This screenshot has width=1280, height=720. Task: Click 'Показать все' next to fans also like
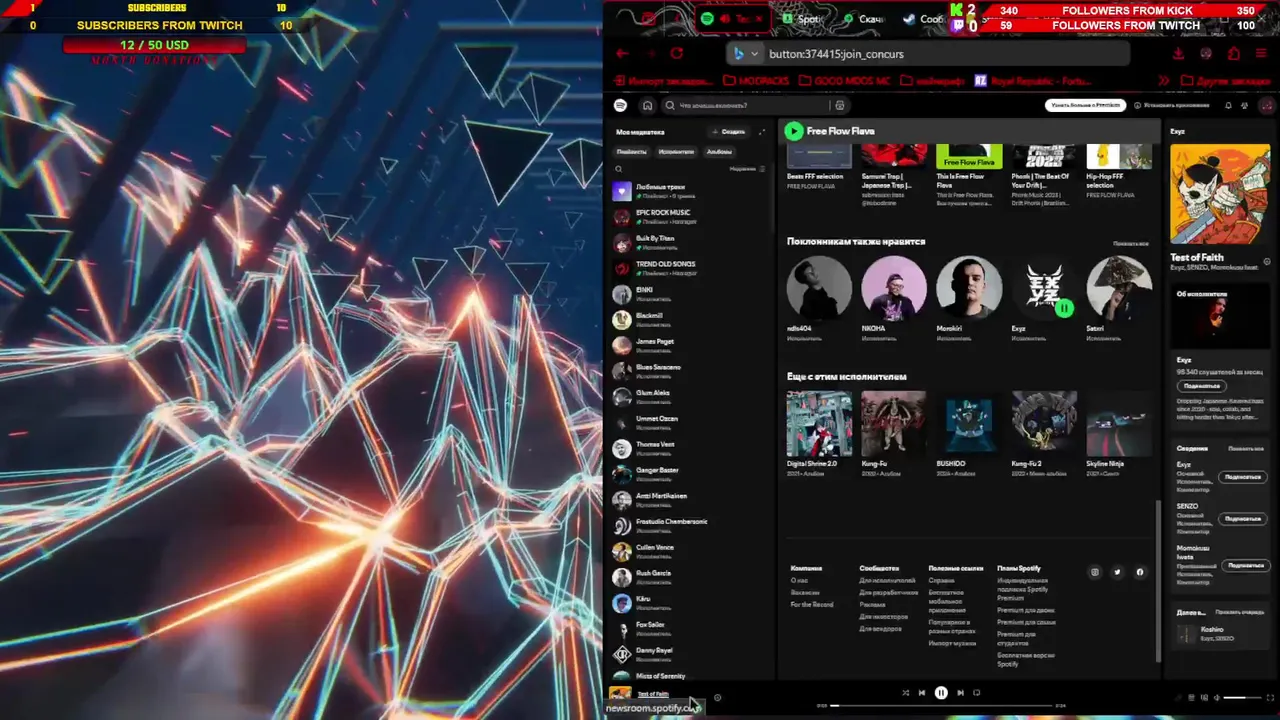[x=1130, y=243]
